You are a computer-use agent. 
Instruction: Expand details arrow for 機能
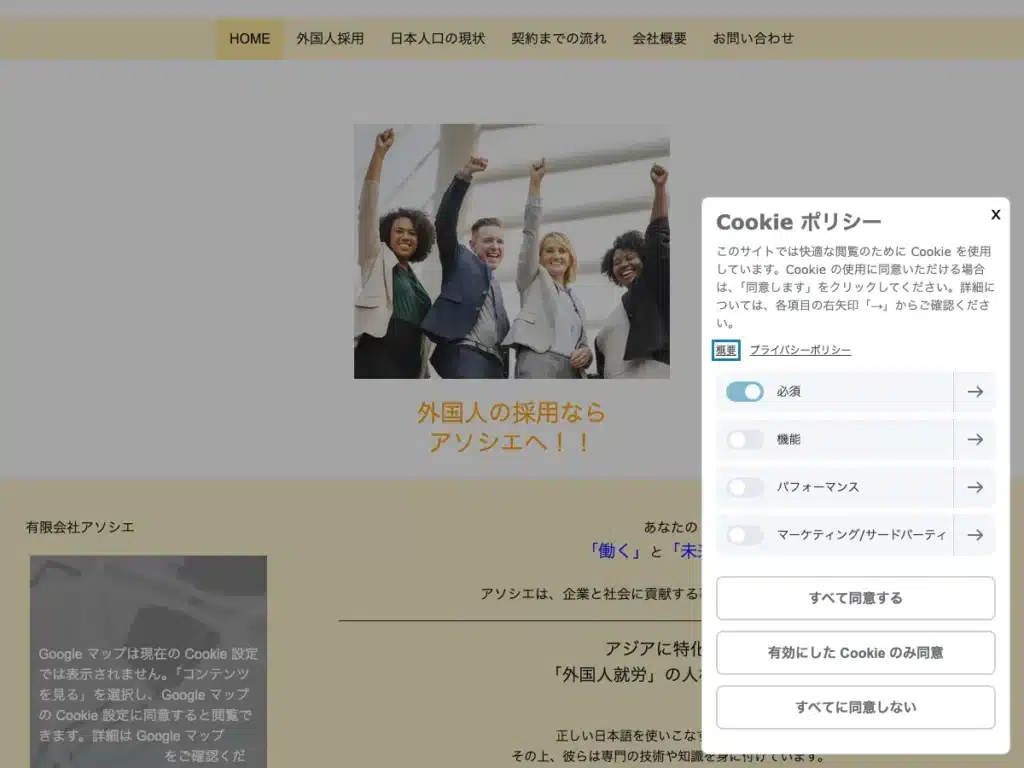(x=974, y=440)
